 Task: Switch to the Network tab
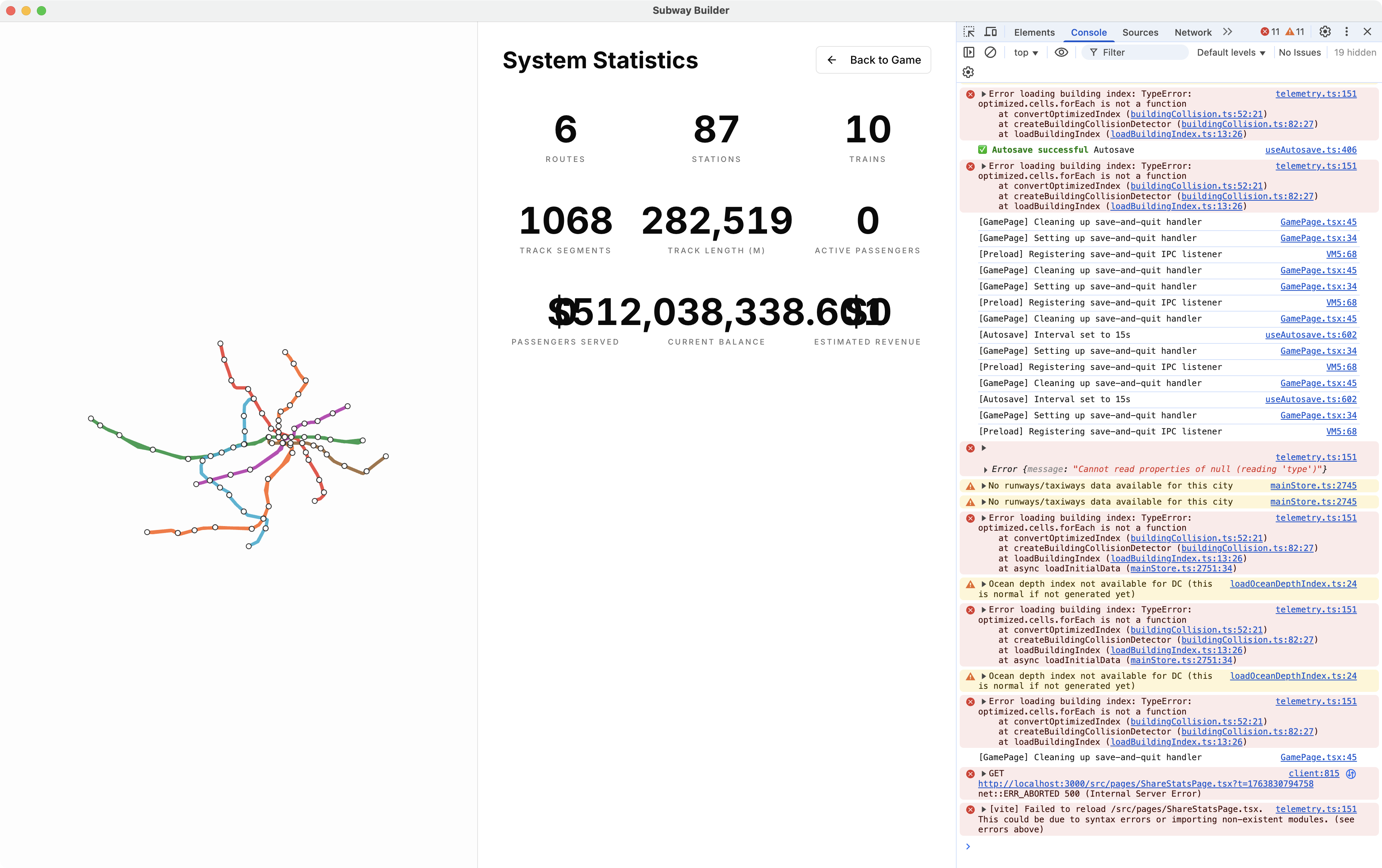[x=1193, y=33]
